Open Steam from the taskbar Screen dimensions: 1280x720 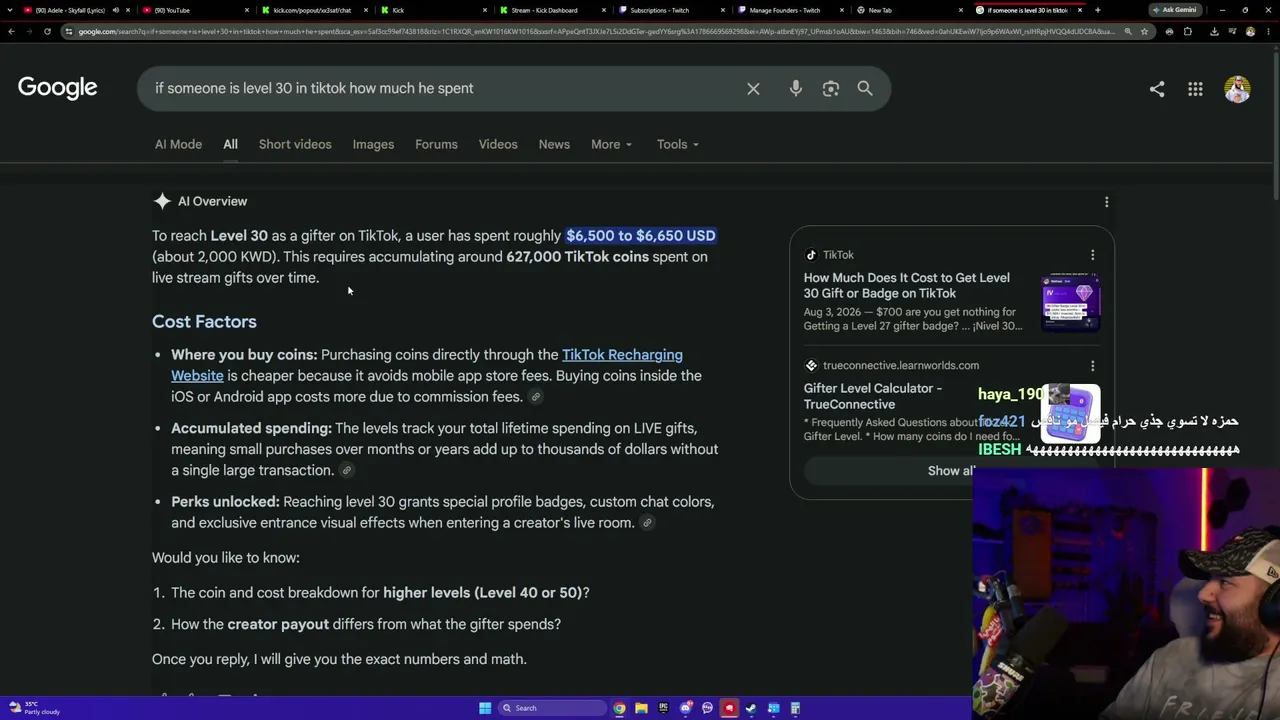[x=751, y=708]
